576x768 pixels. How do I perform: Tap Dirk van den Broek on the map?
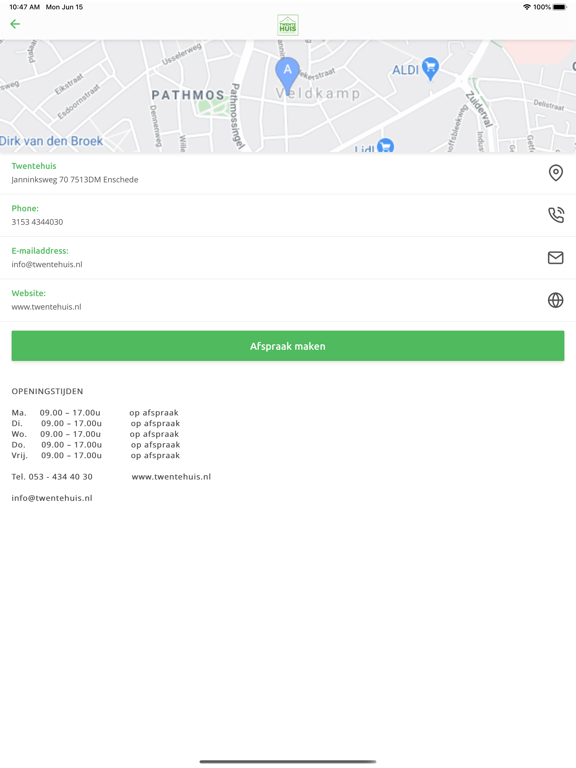[x=51, y=141]
